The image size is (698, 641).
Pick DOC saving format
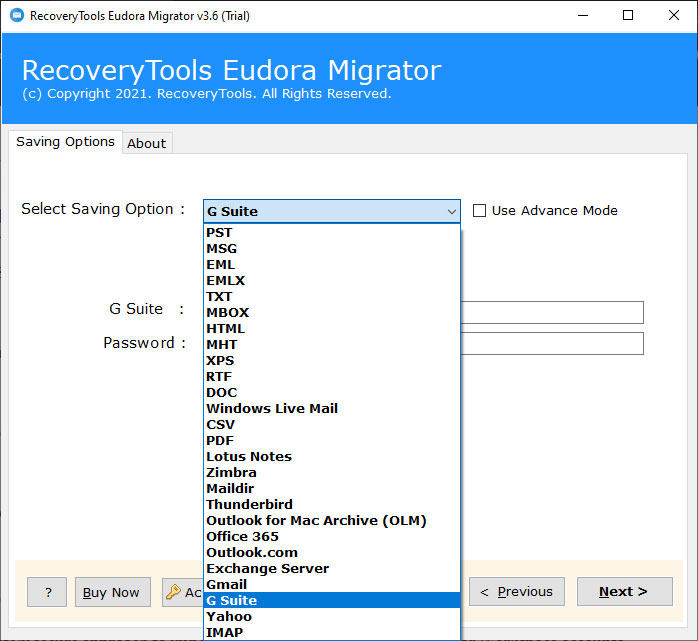coord(332,393)
